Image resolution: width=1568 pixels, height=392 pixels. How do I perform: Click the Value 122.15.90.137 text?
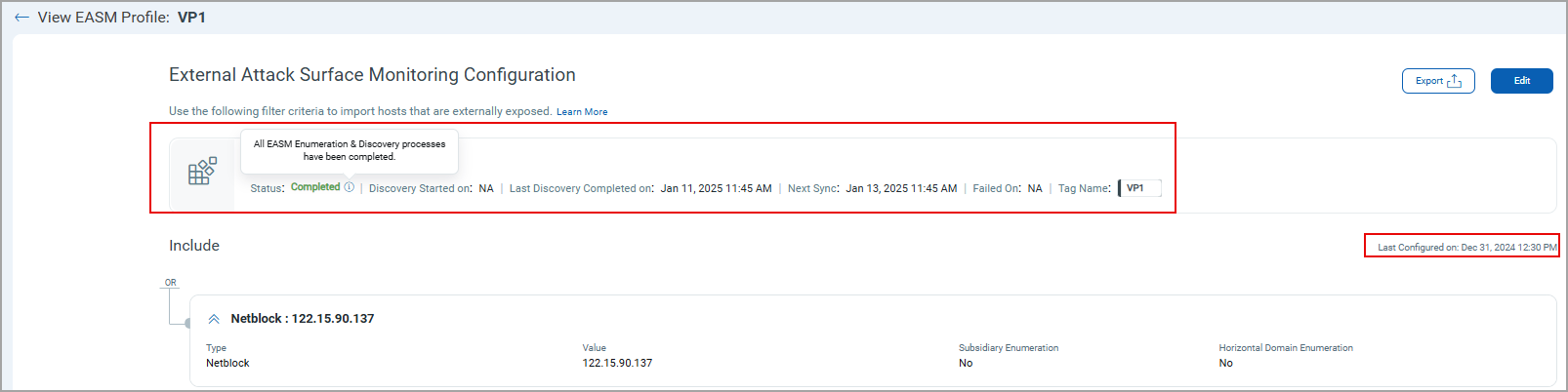[x=617, y=363]
